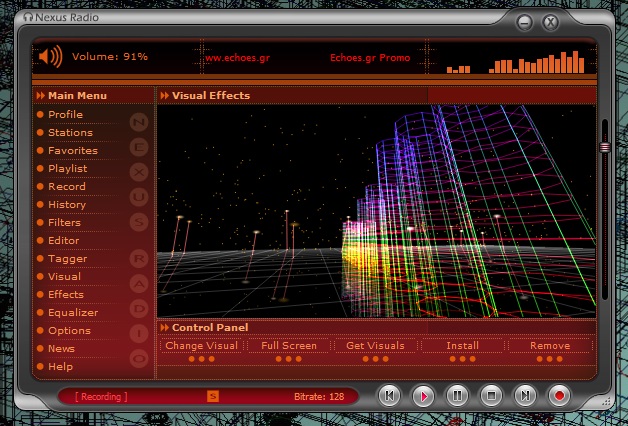628x426 pixels.
Task: Stop playback with the Stop button
Action: (490, 396)
